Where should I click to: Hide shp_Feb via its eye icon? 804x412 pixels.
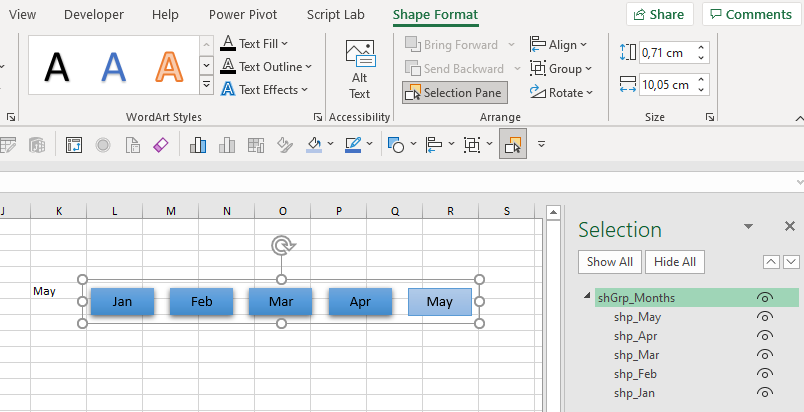pyautogui.click(x=765, y=374)
